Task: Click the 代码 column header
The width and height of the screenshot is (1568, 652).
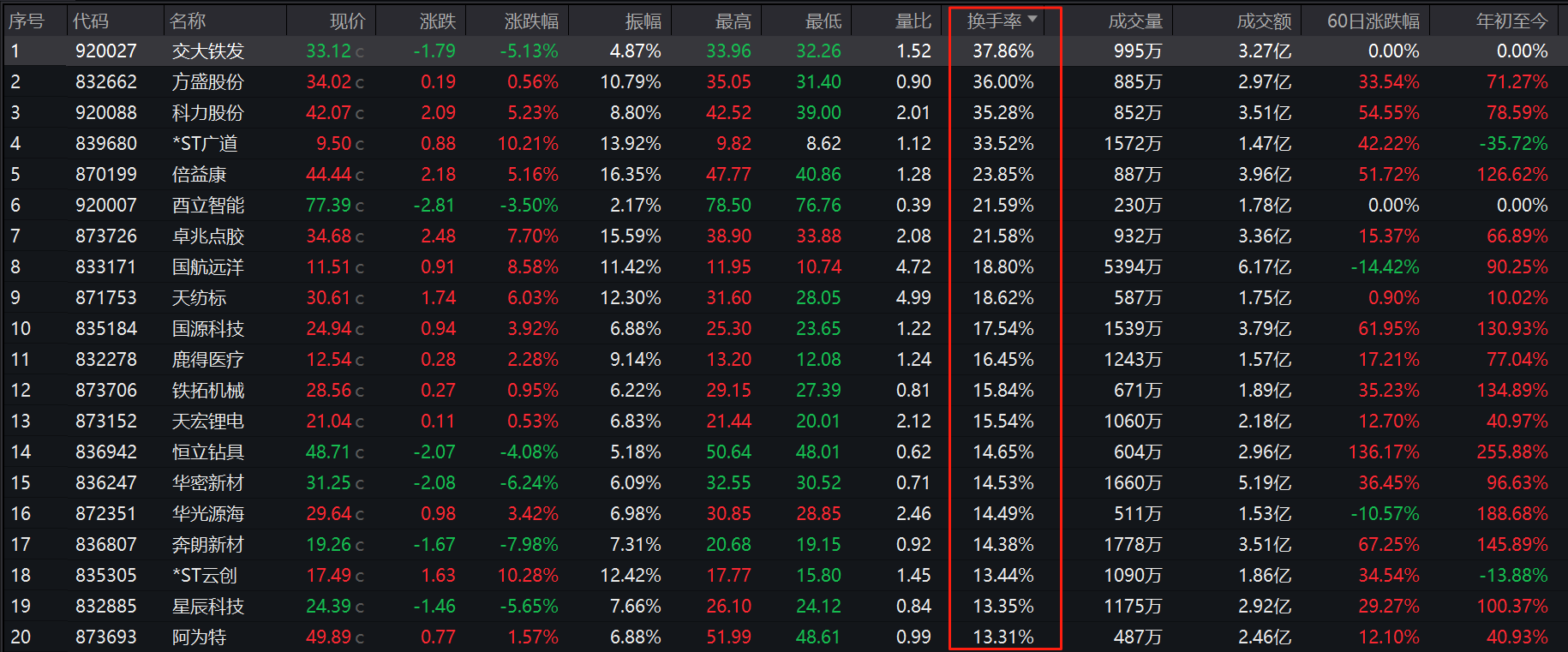Action: click(x=91, y=21)
